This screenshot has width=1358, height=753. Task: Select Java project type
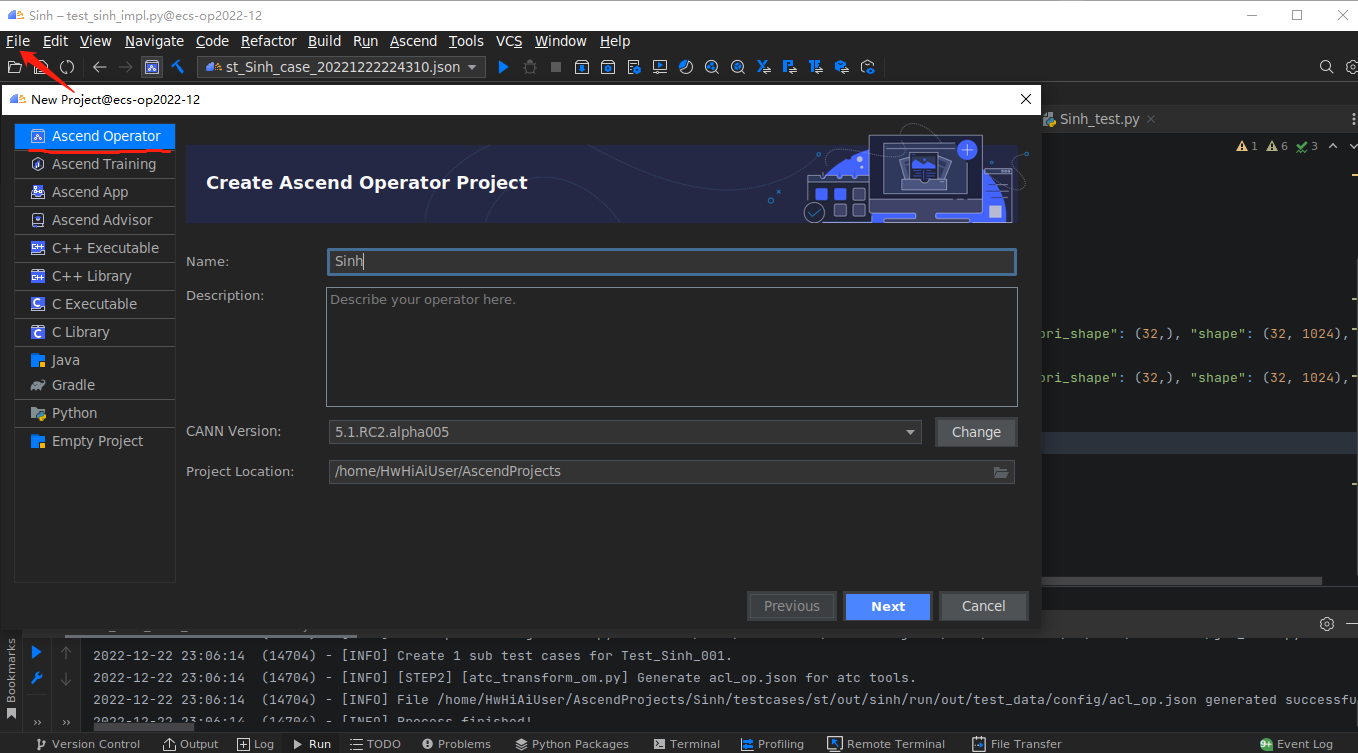pyautogui.click(x=95, y=360)
